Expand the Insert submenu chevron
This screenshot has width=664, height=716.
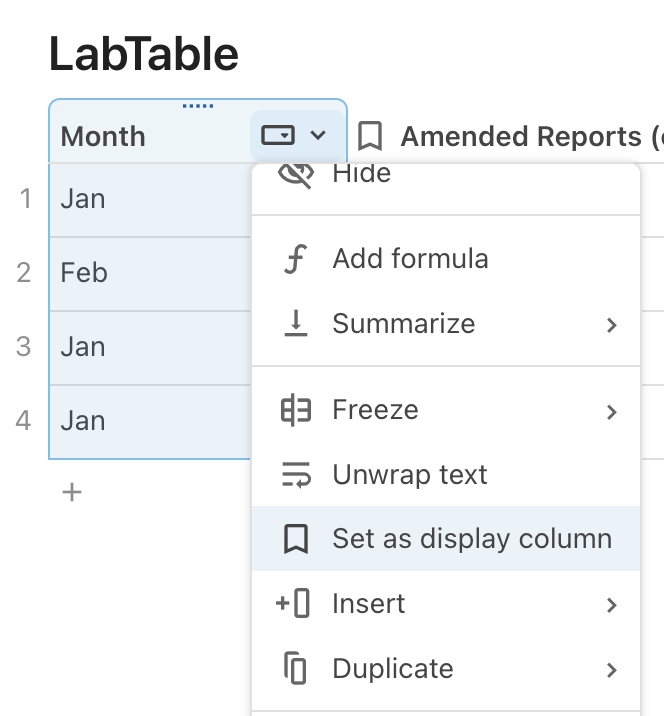612,605
